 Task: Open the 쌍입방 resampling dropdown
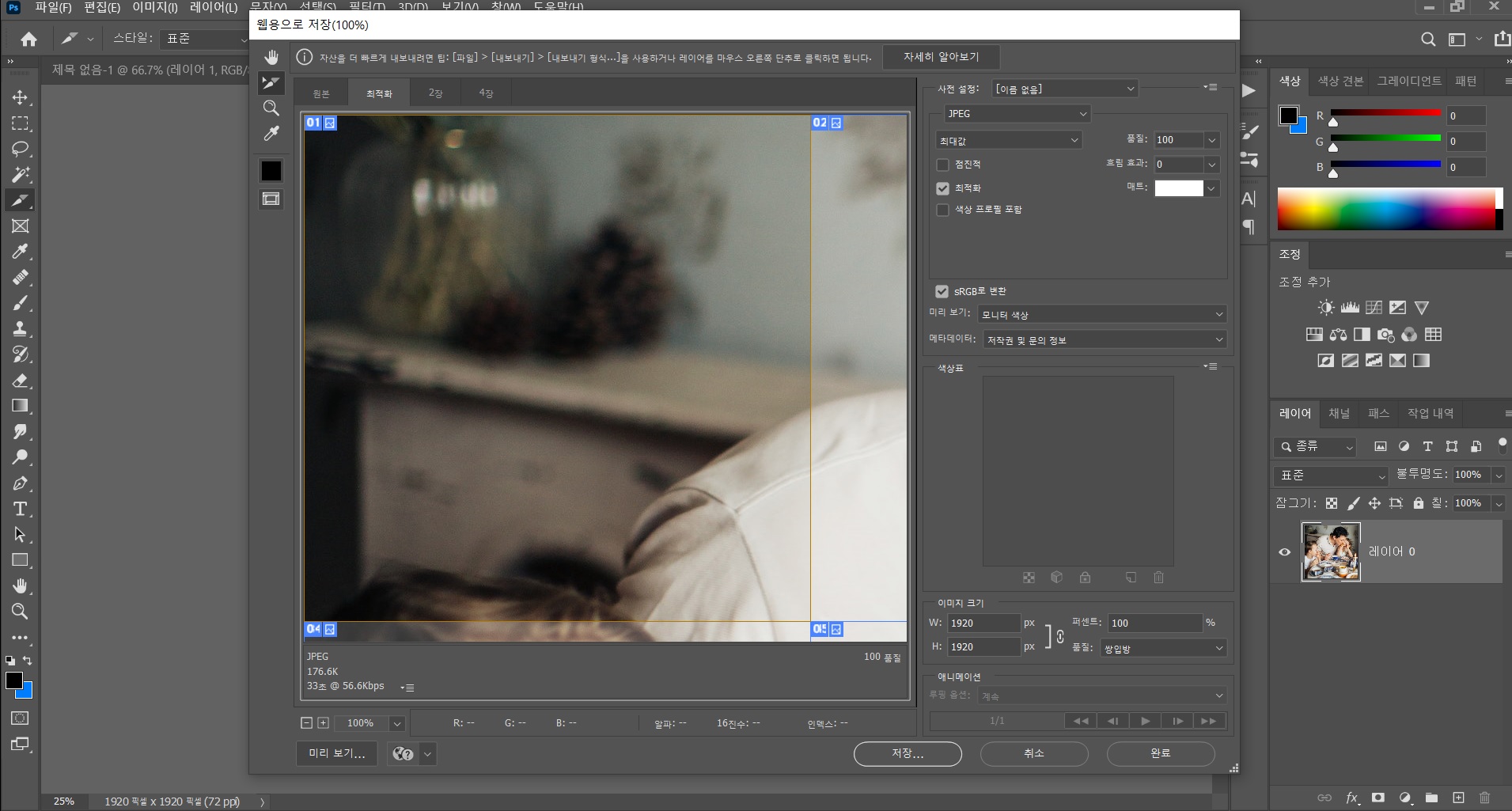[x=1164, y=648]
